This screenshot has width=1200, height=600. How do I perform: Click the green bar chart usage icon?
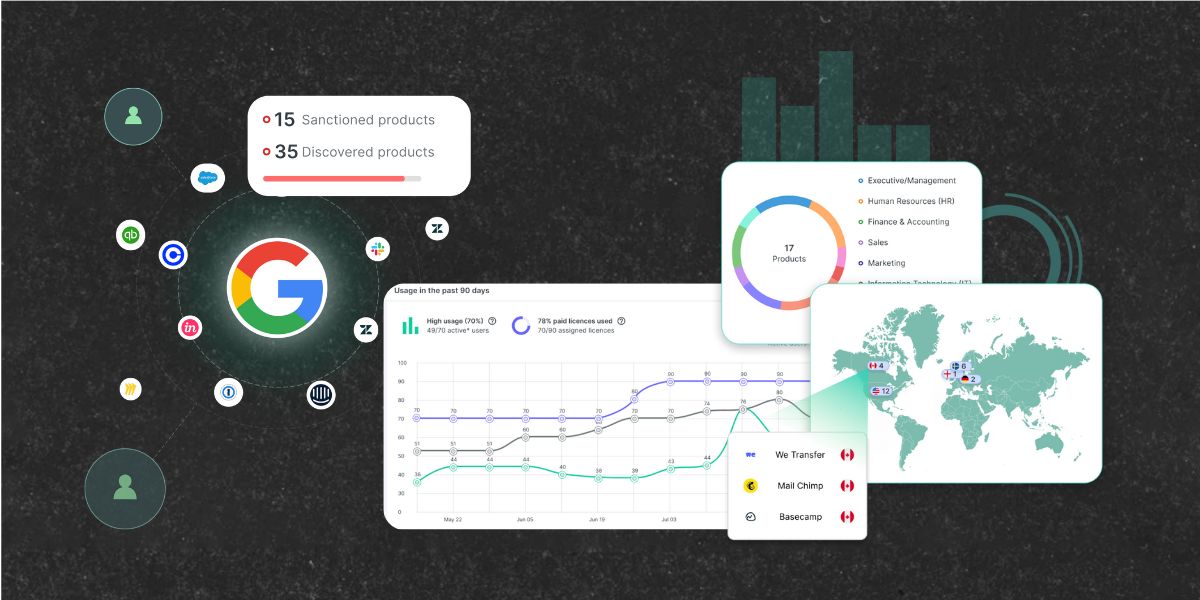point(410,326)
